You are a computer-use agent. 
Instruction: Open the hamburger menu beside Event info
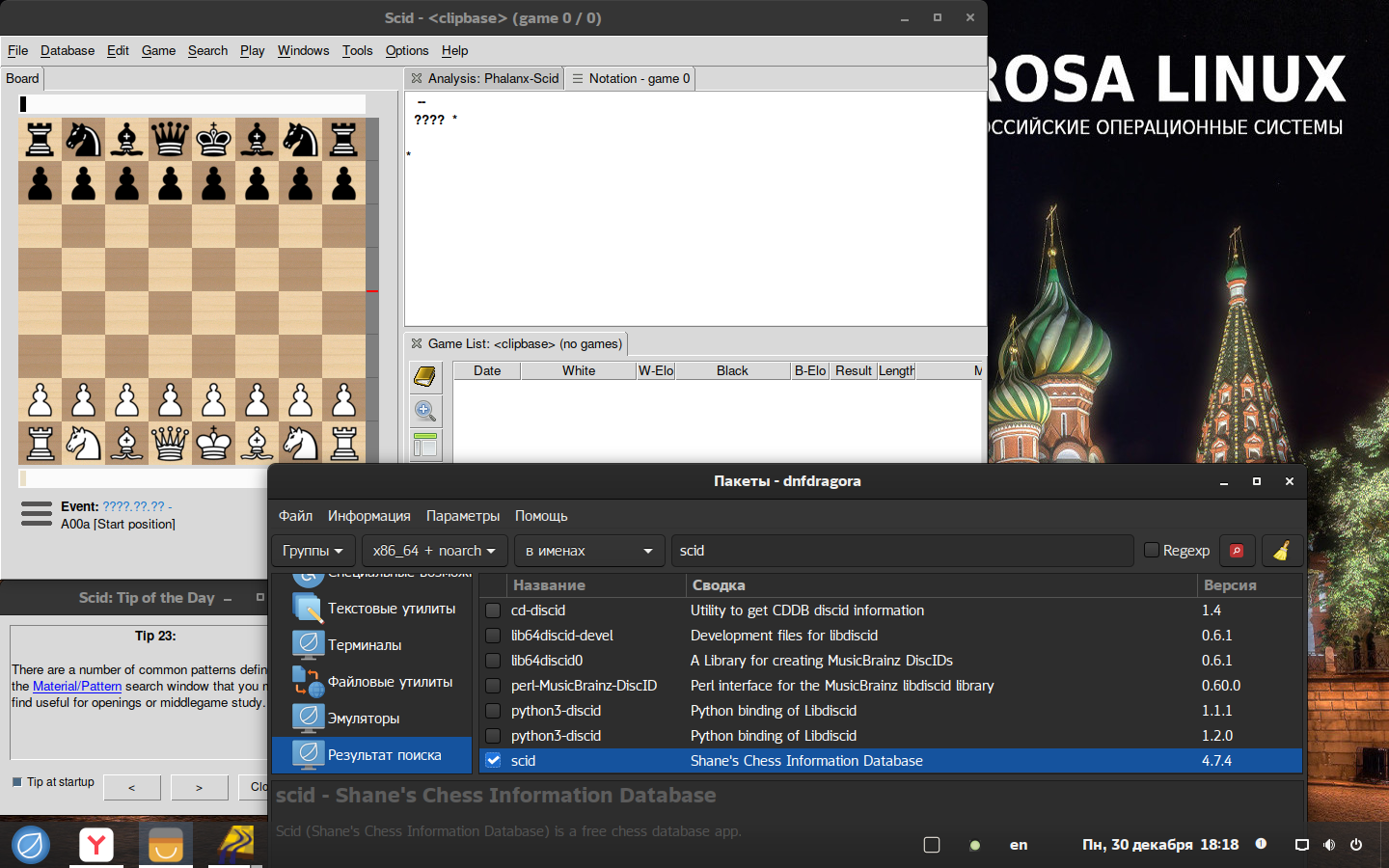pos(37,514)
